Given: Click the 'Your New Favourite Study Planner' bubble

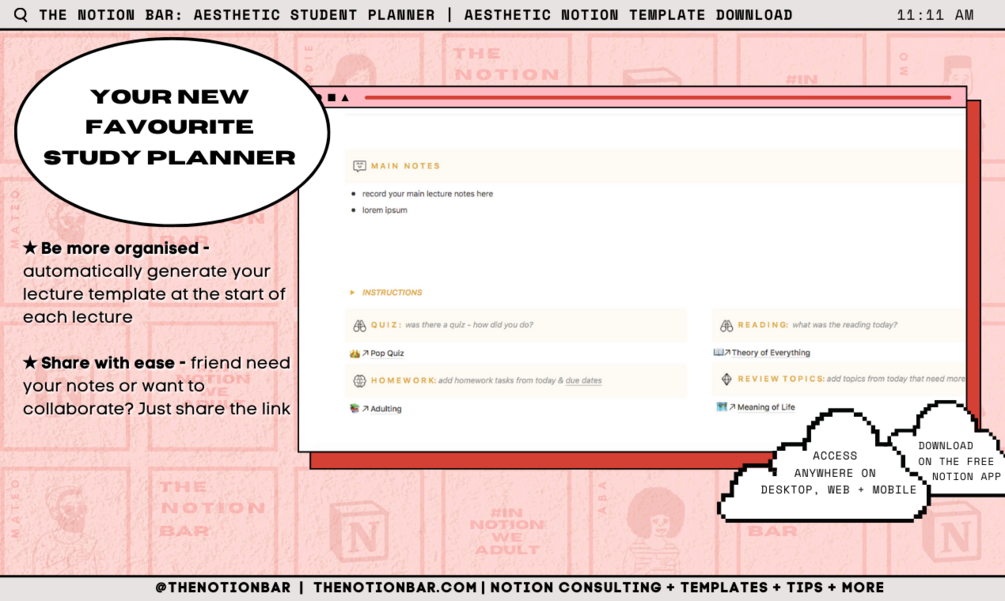Looking at the screenshot, I should (172, 131).
